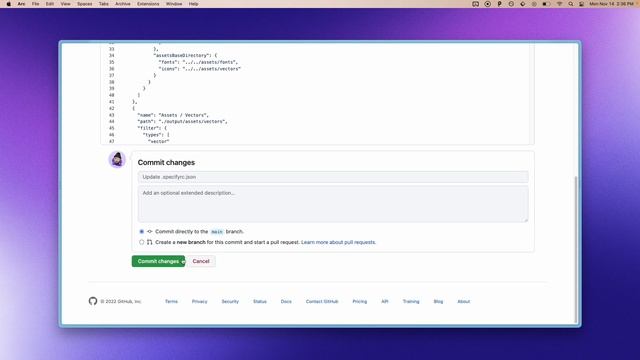The height and width of the screenshot is (360, 640).
Task: Open the Edit menu
Action: click(x=50, y=4)
